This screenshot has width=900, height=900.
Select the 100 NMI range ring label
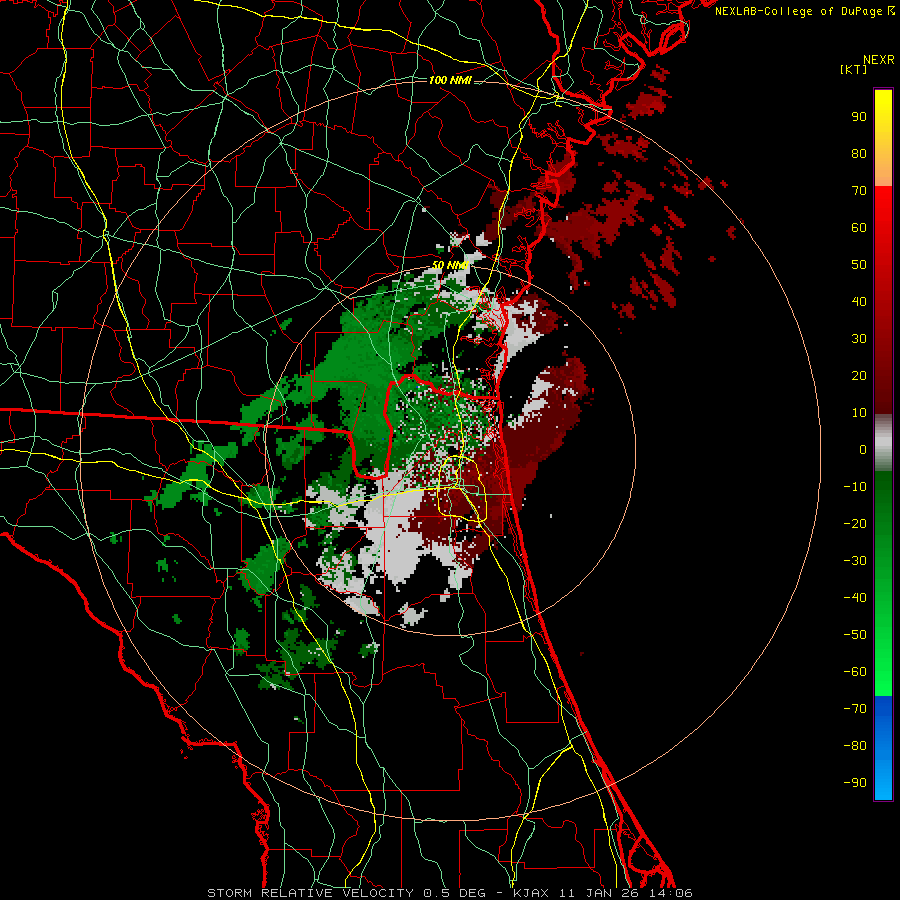[x=450, y=80]
